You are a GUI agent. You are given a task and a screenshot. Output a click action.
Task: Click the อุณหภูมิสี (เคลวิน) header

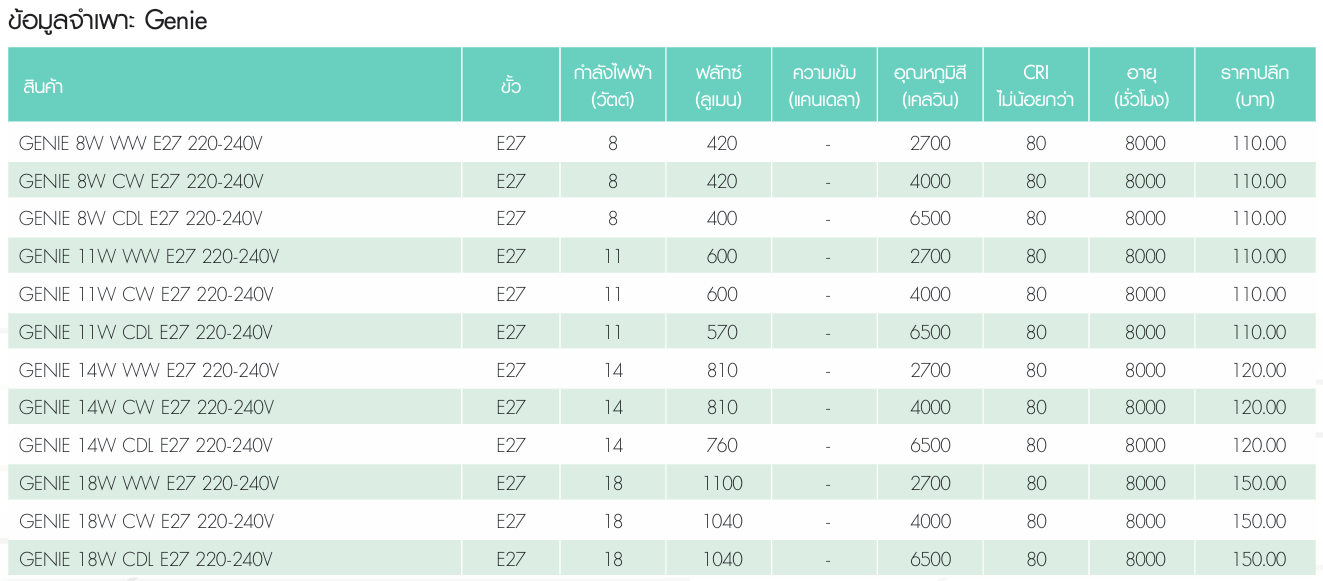(930, 86)
